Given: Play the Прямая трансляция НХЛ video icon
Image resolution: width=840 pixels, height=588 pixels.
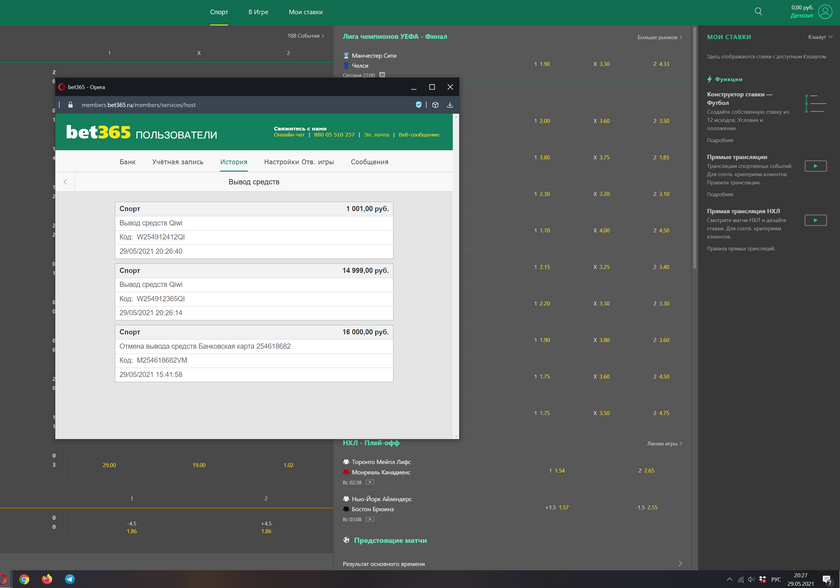Looking at the screenshot, I should coord(815,220).
